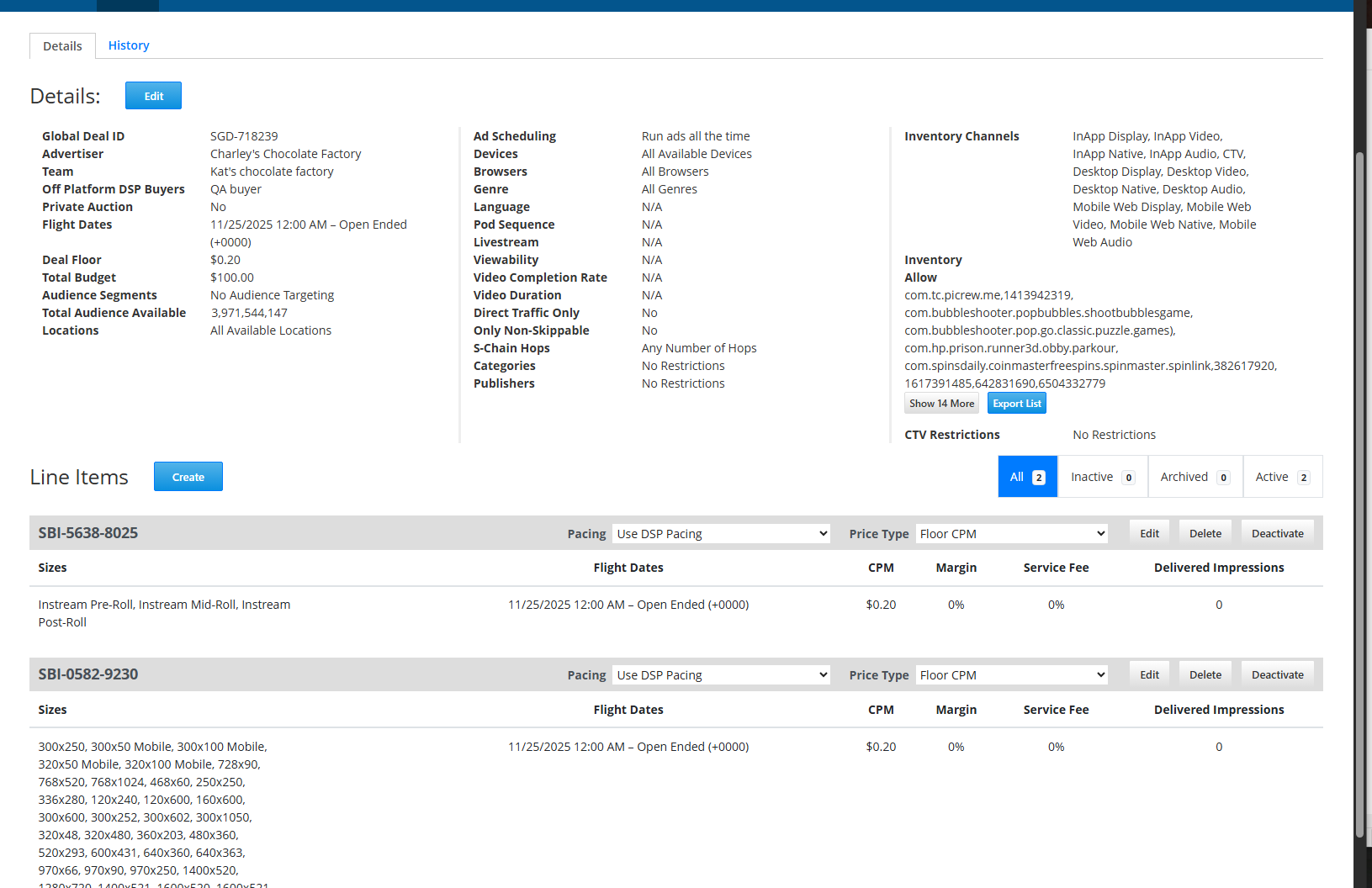Image resolution: width=1372 pixels, height=888 pixels.
Task: Click the blue Edit button beside Details
Action: pos(153,96)
